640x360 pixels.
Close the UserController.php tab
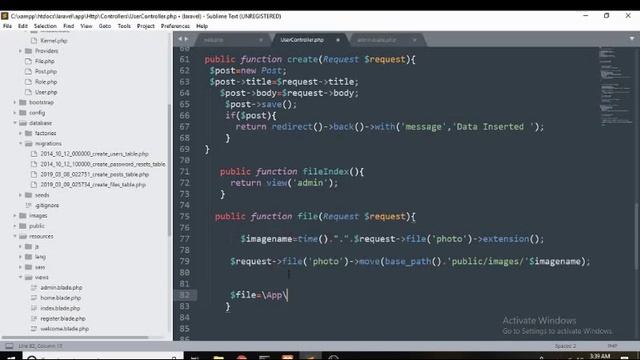pyautogui.click(x=338, y=40)
